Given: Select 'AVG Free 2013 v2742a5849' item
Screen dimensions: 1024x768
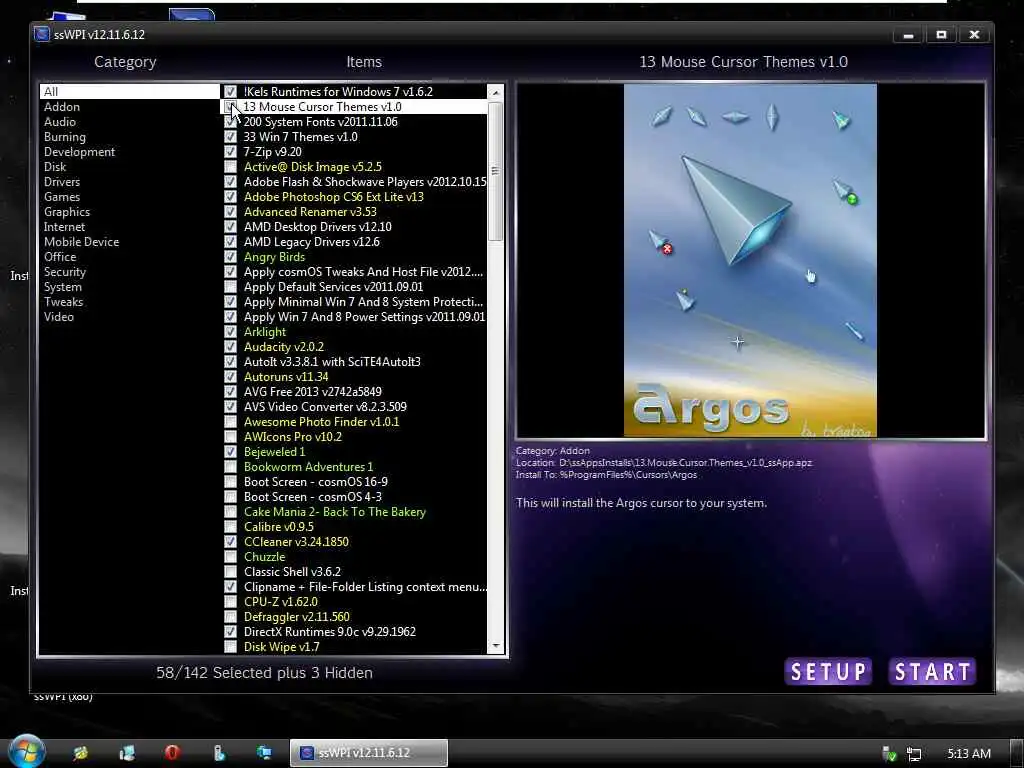Looking at the screenshot, I should click(x=312, y=392).
